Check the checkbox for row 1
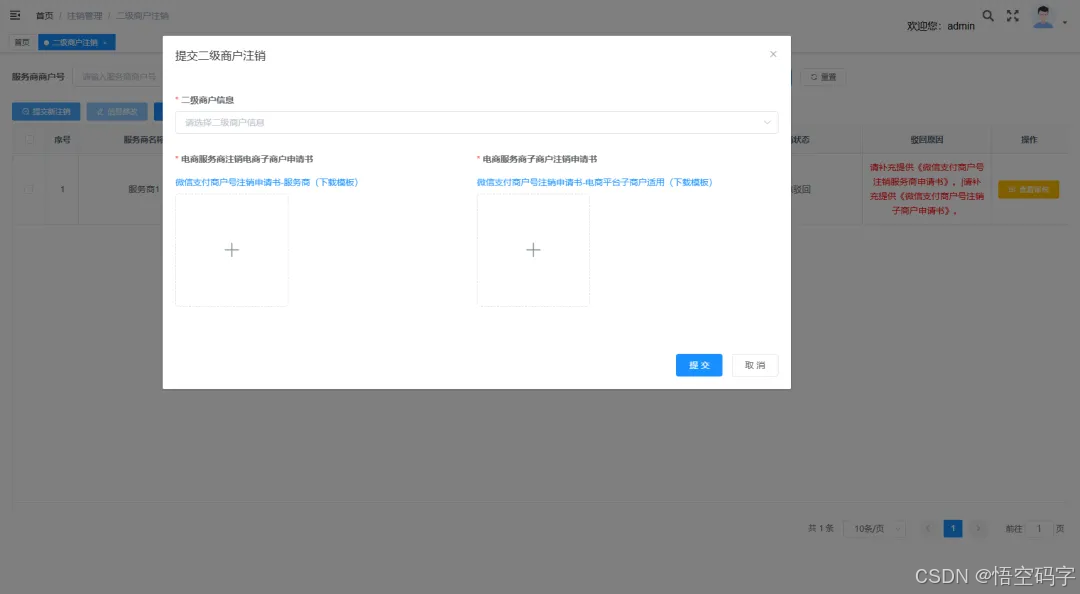This screenshot has width=1080, height=594. (x=29, y=189)
